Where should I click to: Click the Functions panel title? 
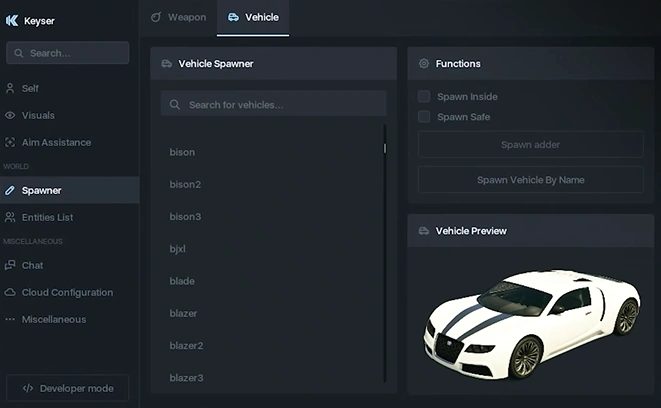tap(458, 64)
